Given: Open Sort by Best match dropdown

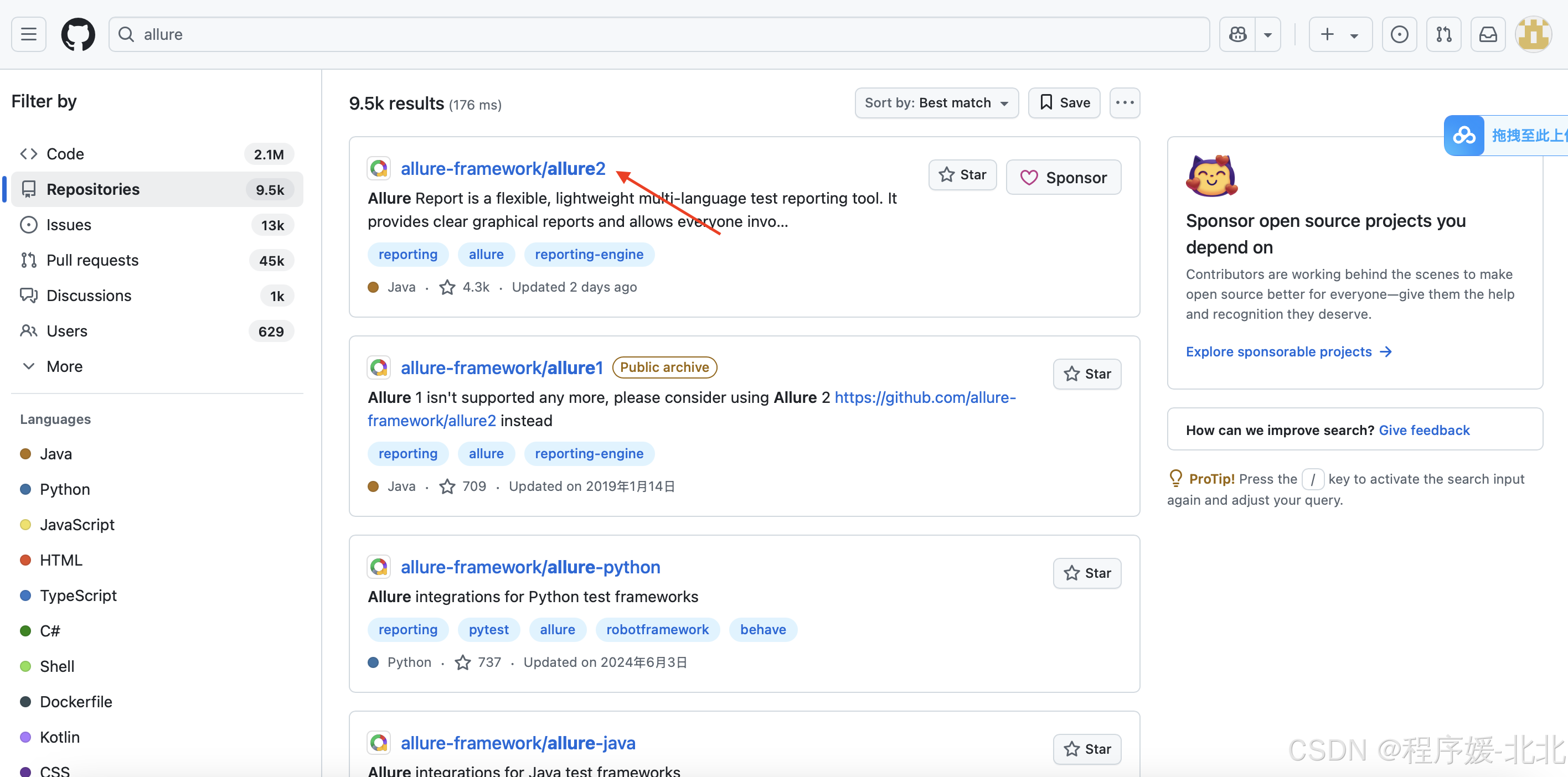Looking at the screenshot, I should [x=936, y=103].
